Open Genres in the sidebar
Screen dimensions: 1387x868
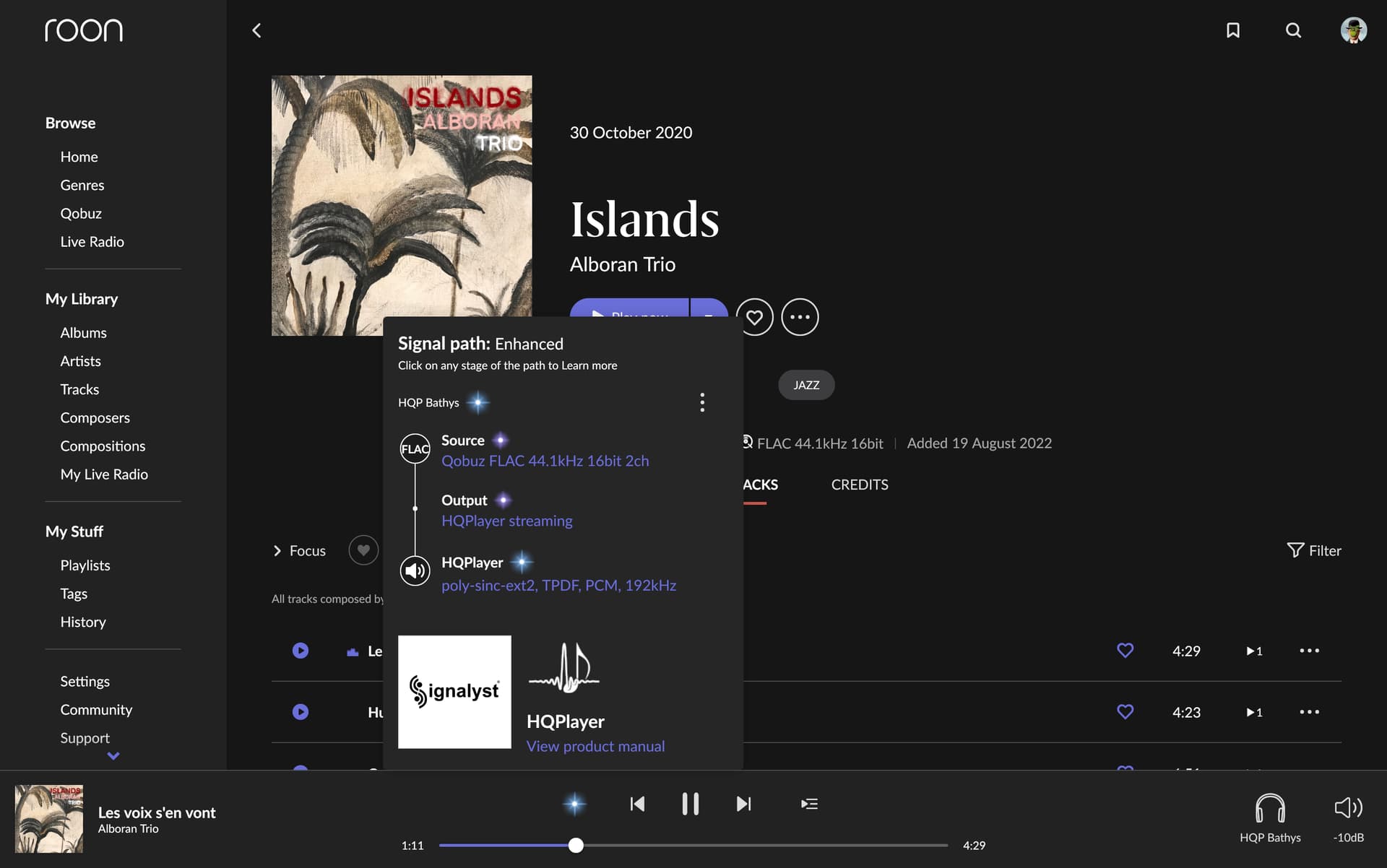pyautogui.click(x=82, y=185)
